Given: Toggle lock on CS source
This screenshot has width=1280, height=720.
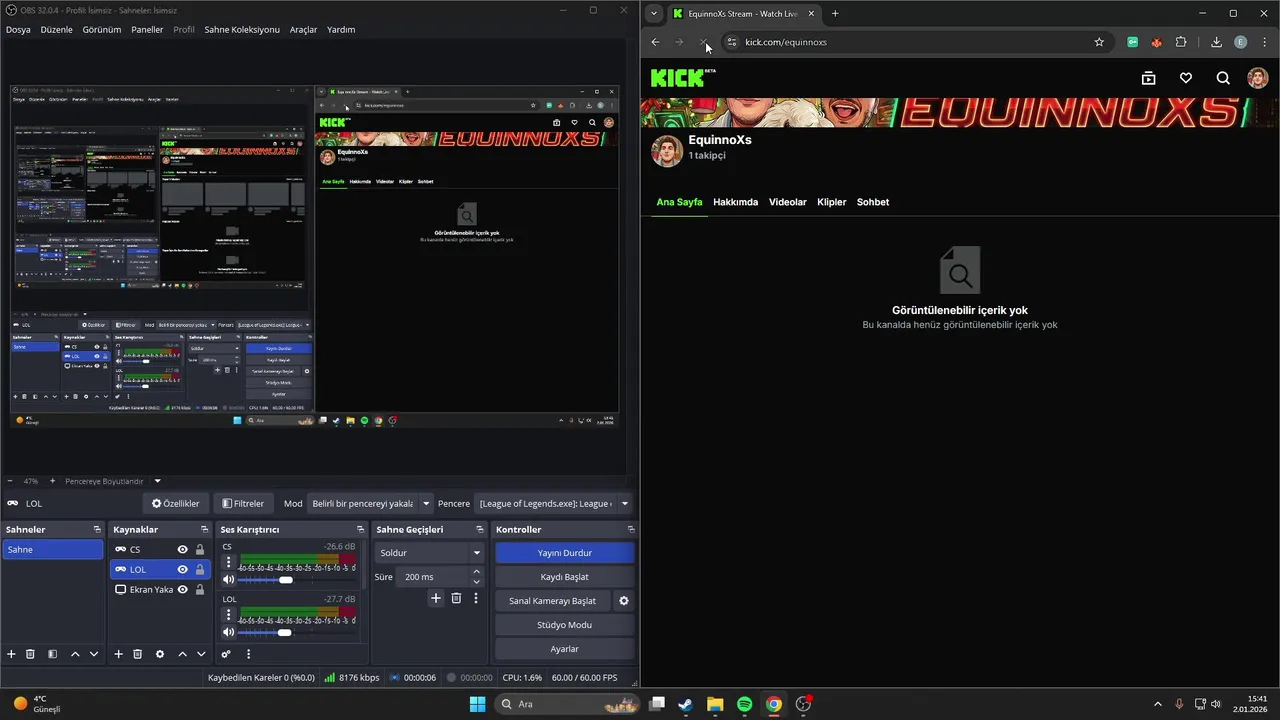Looking at the screenshot, I should 200,549.
